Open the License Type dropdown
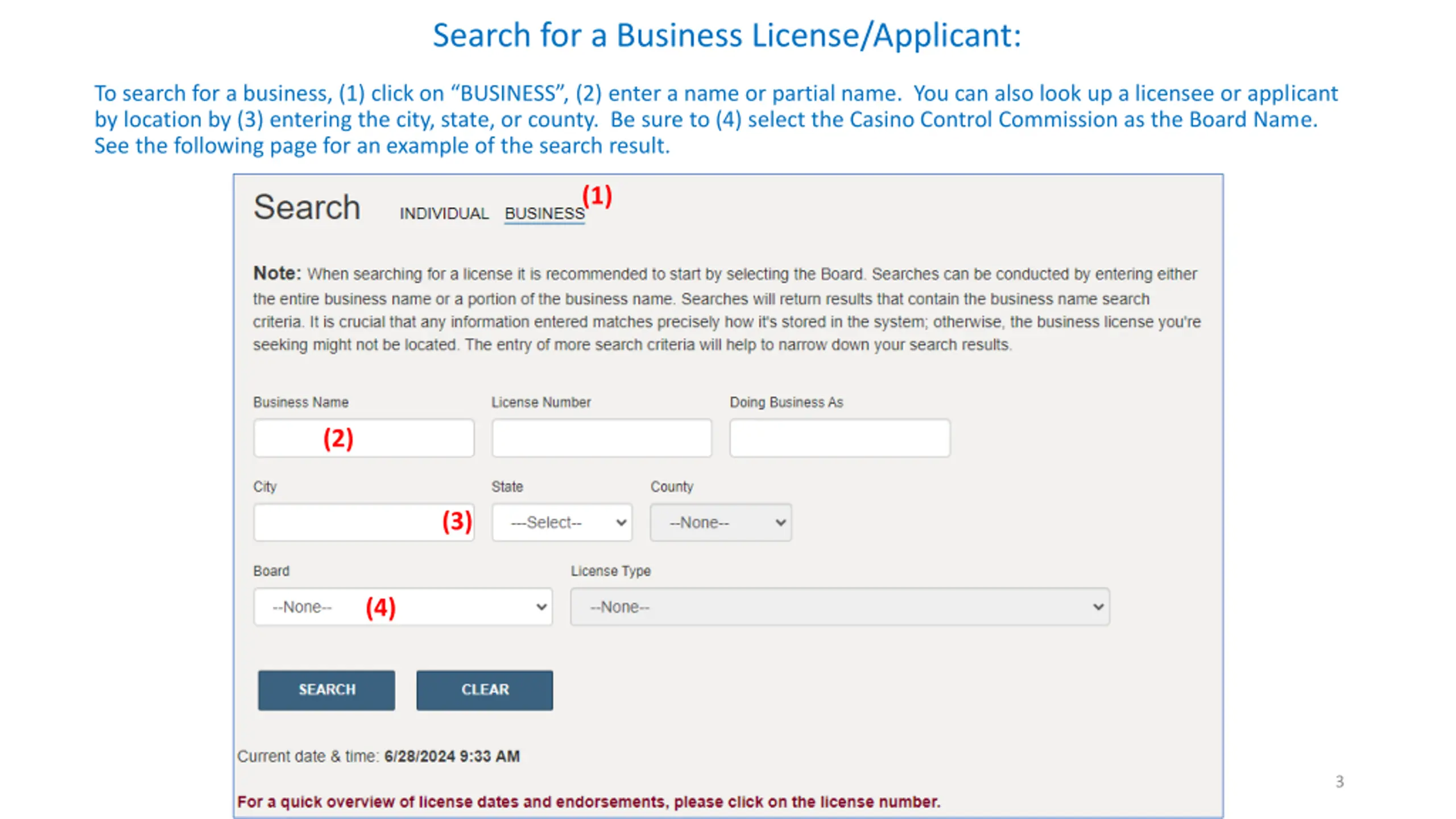The height and width of the screenshot is (819, 1456). pos(840,607)
